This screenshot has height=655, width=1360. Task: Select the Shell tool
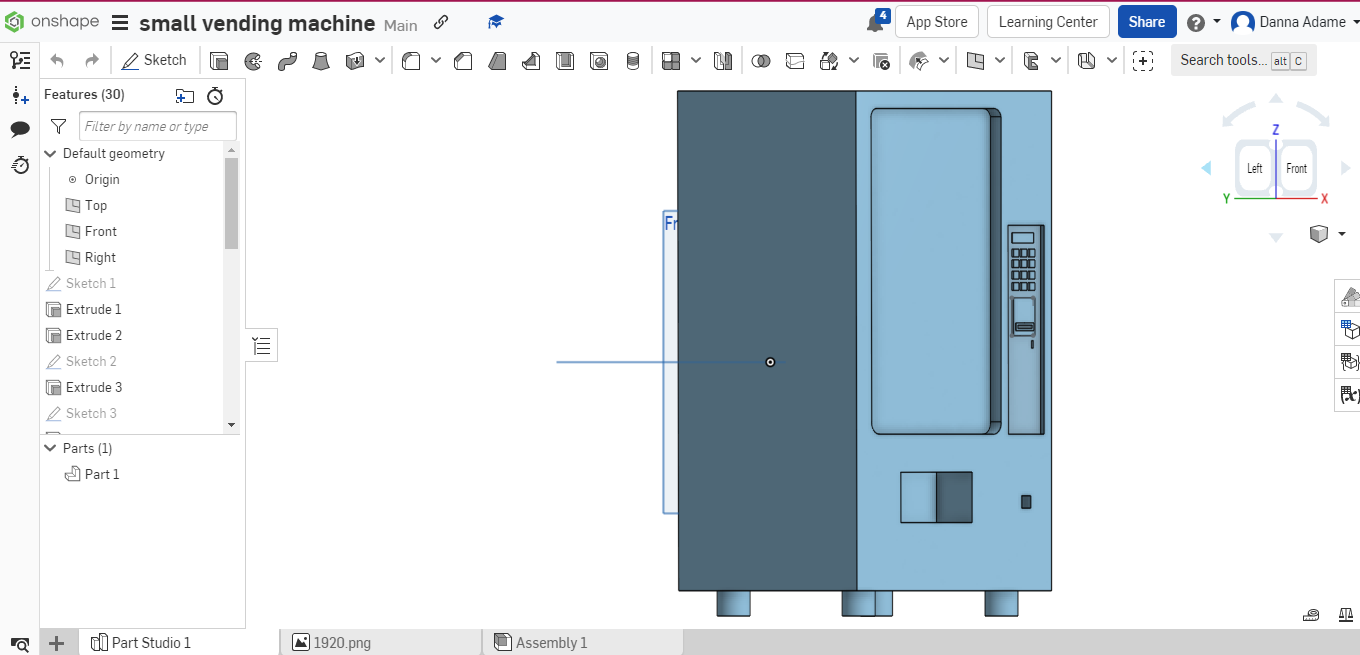pos(565,60)
